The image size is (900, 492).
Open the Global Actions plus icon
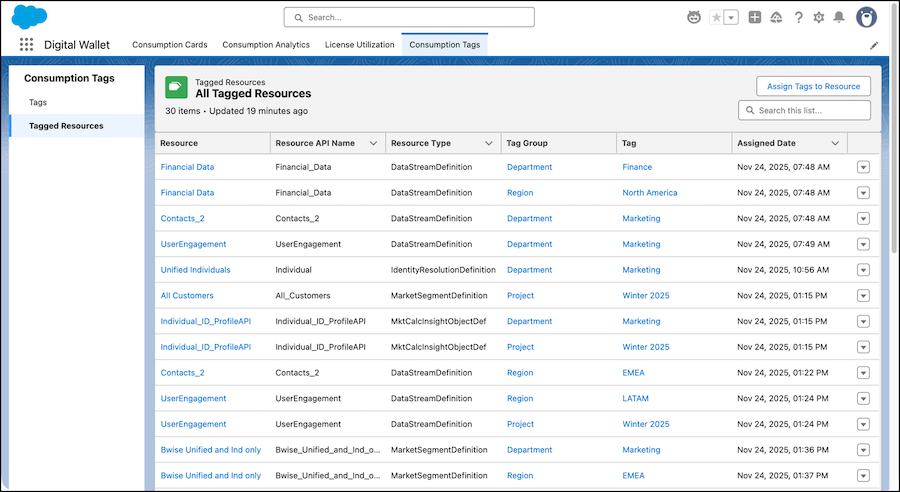click(755, 17)
